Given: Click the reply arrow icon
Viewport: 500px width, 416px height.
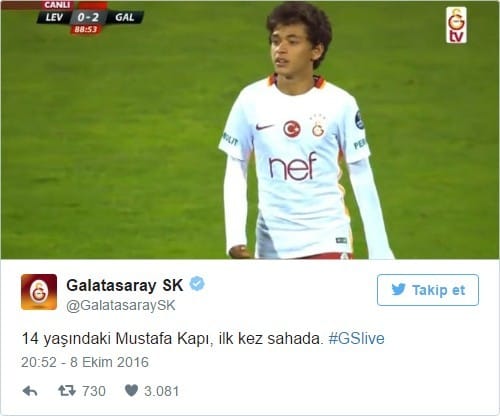Looking at the screenshot, I should (30, 391).
